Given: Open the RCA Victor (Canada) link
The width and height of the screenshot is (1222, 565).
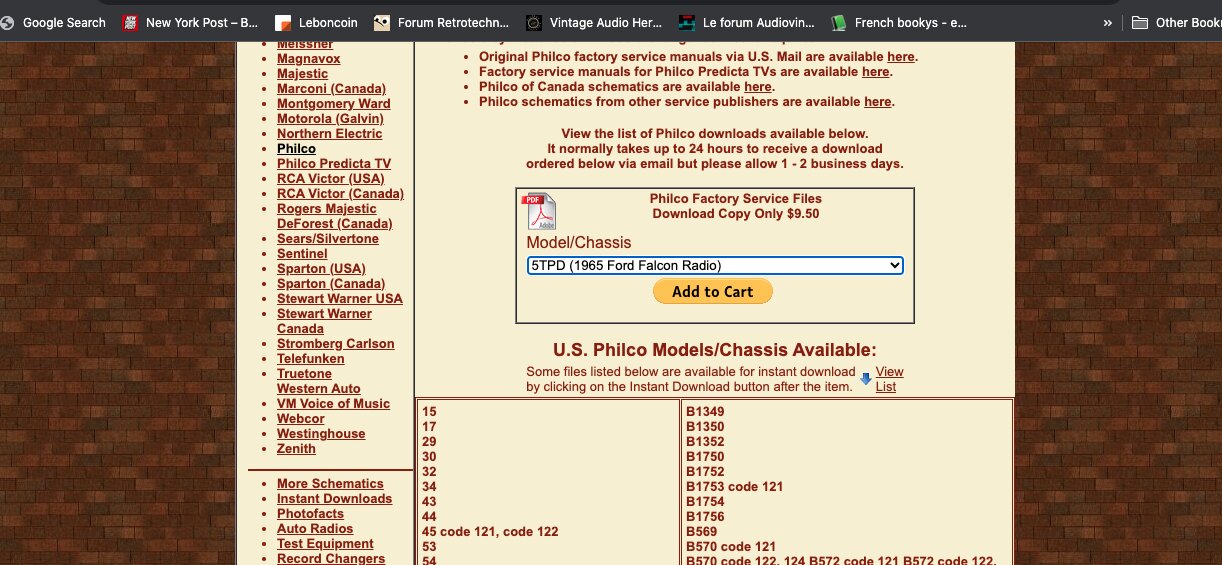Looking at the screenshot, I should [x=340, y=194].
